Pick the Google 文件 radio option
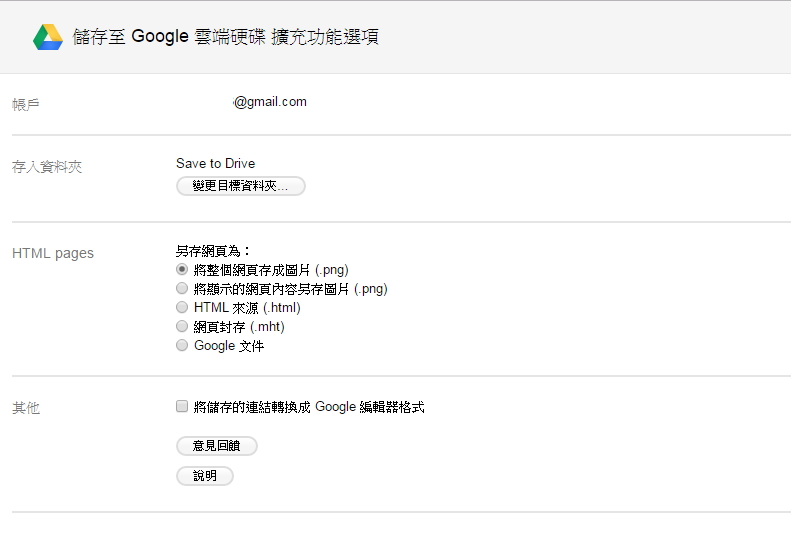The image size is (791, 537). 182,346
